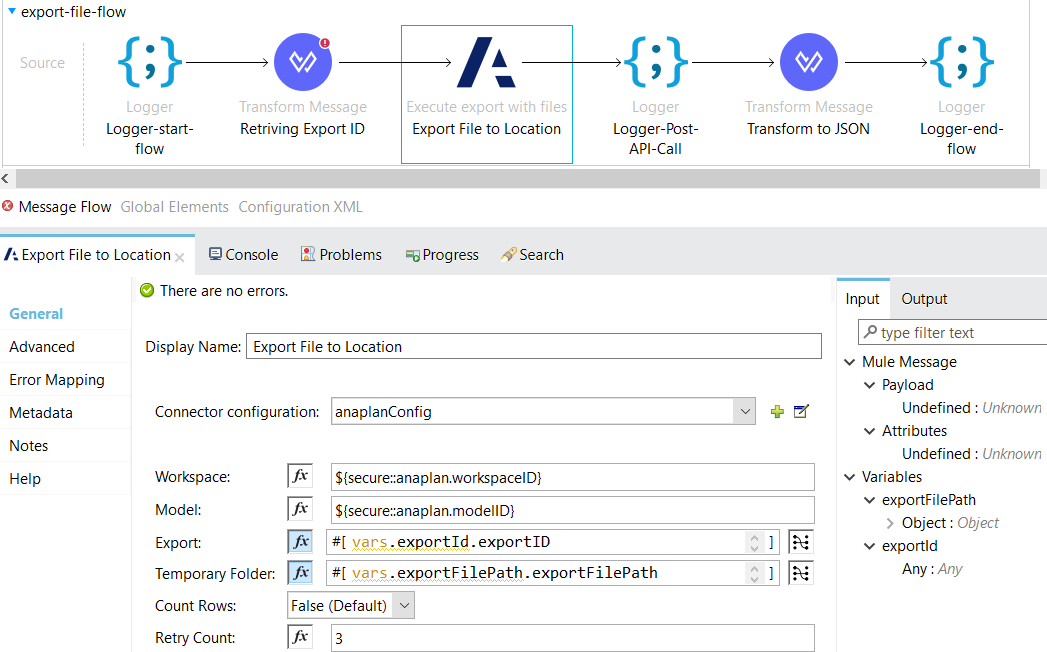This screenshot has width=1047, height=652.
Task: Click the Retry Count value field
Action: pos(572,638)
